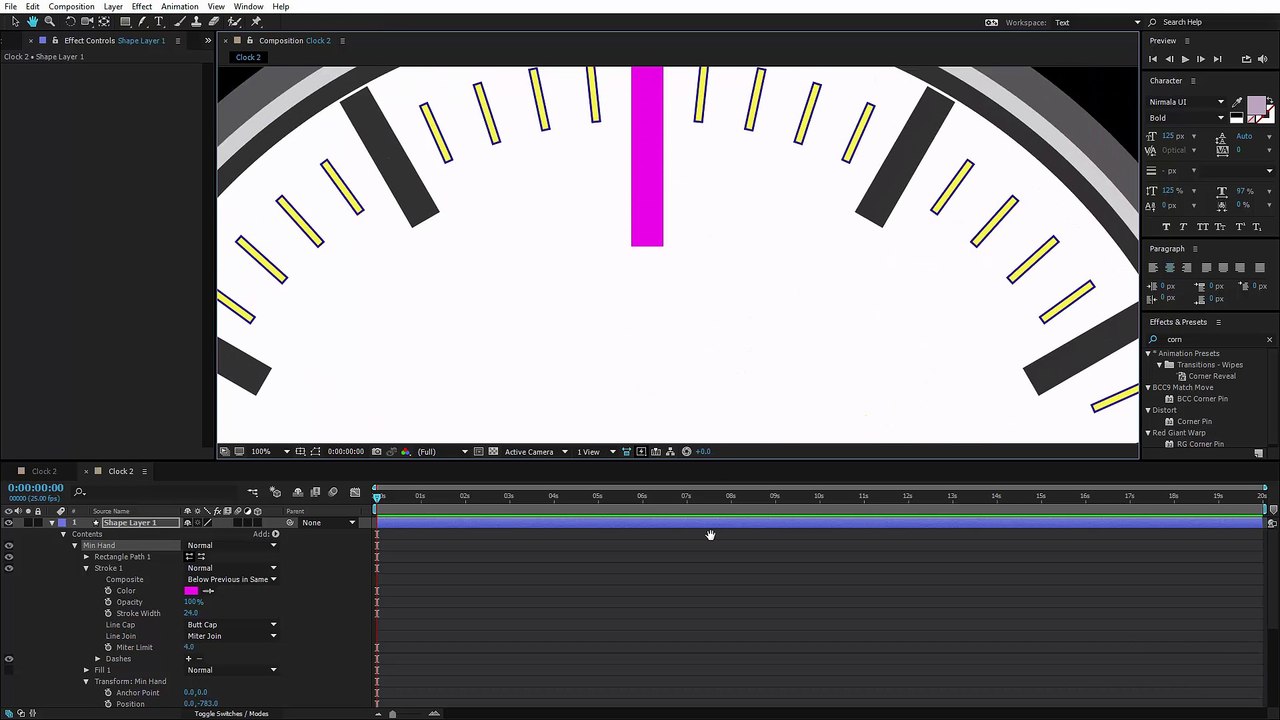The width and height of the screenshot is (1280, 720).
Task: Step to next frame in Preview panel
Action: [x=1201, y=59]
